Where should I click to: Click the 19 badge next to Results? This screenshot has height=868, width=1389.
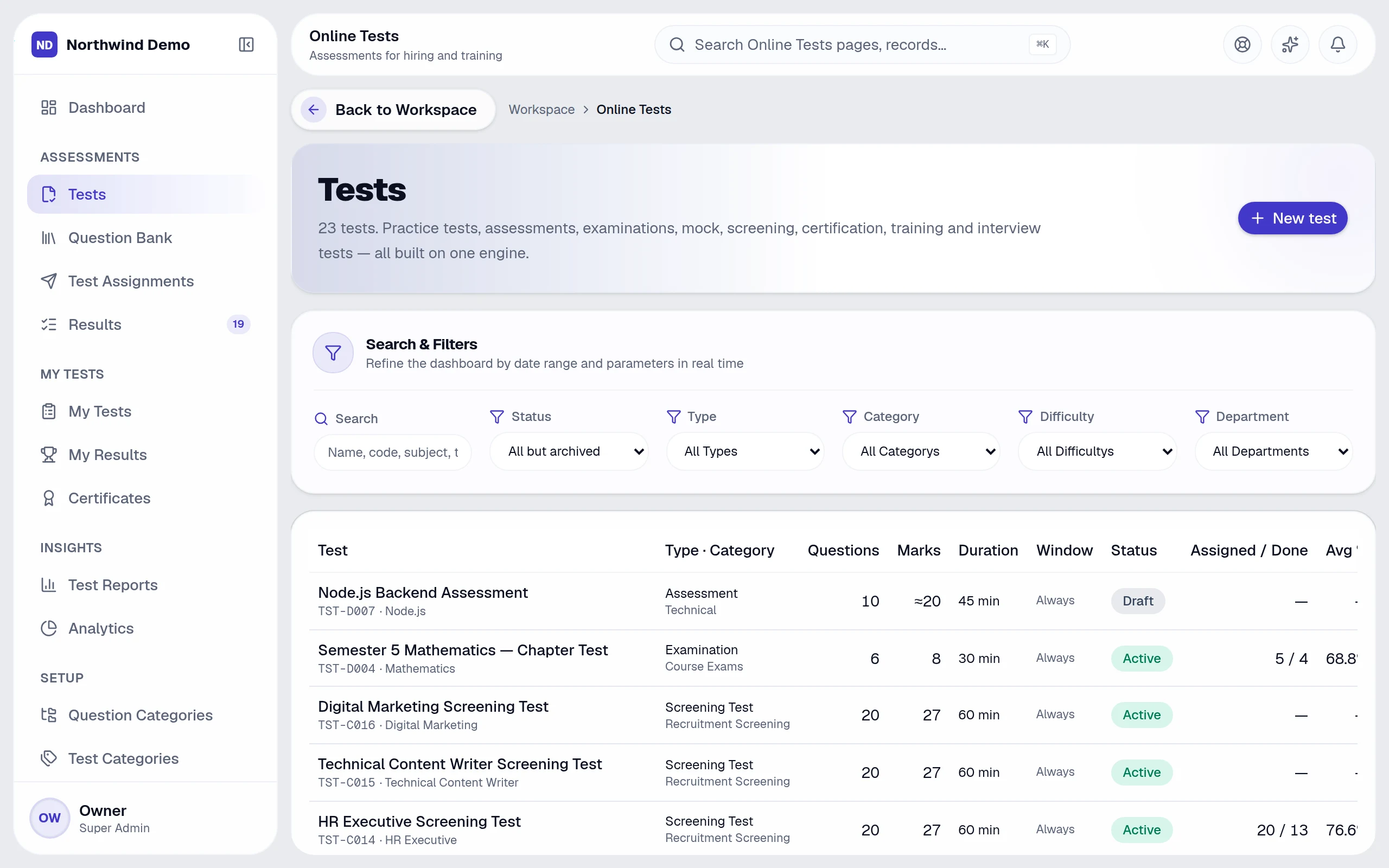point(238,324)
